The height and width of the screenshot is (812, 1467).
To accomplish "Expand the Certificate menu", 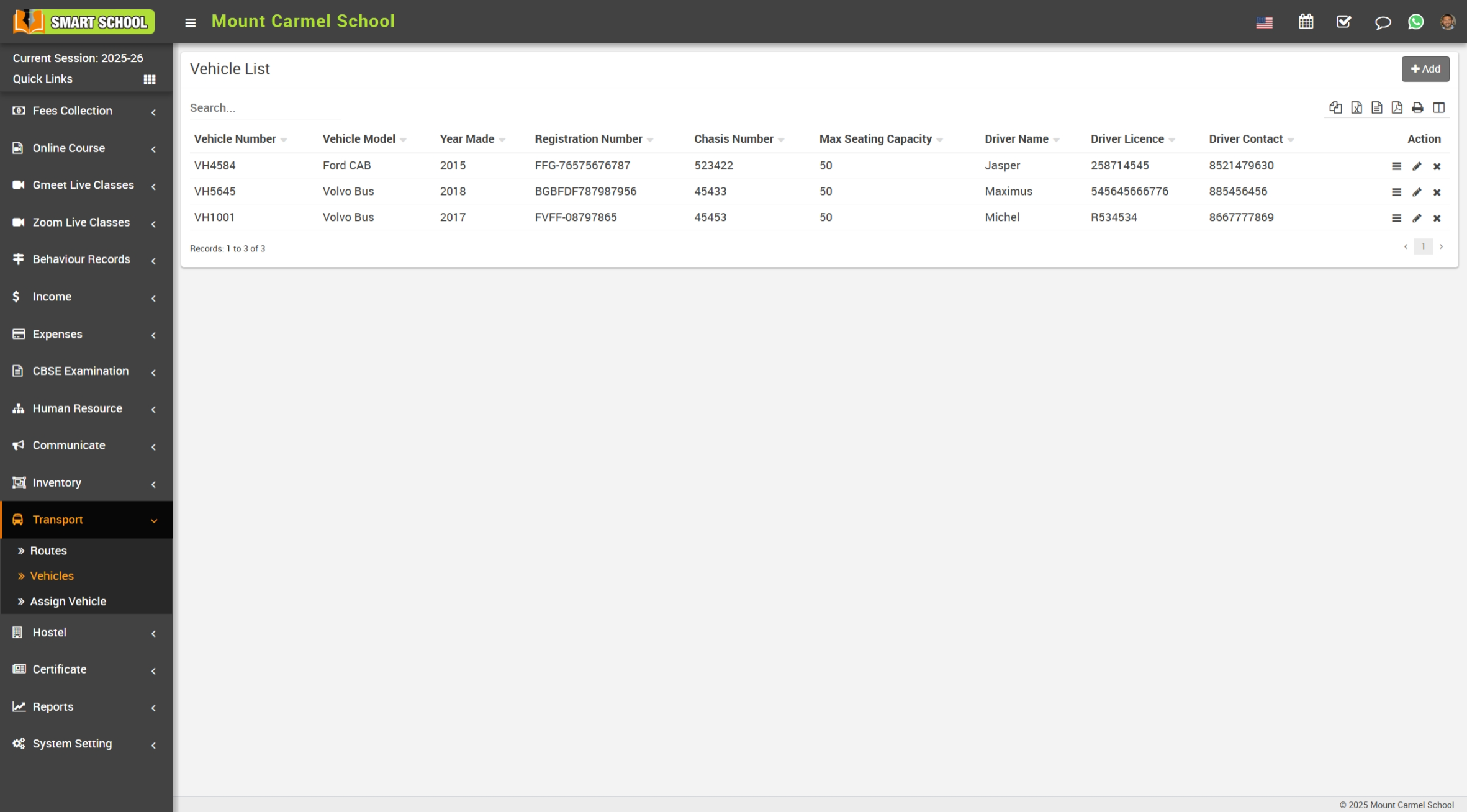I will point(86,670).
